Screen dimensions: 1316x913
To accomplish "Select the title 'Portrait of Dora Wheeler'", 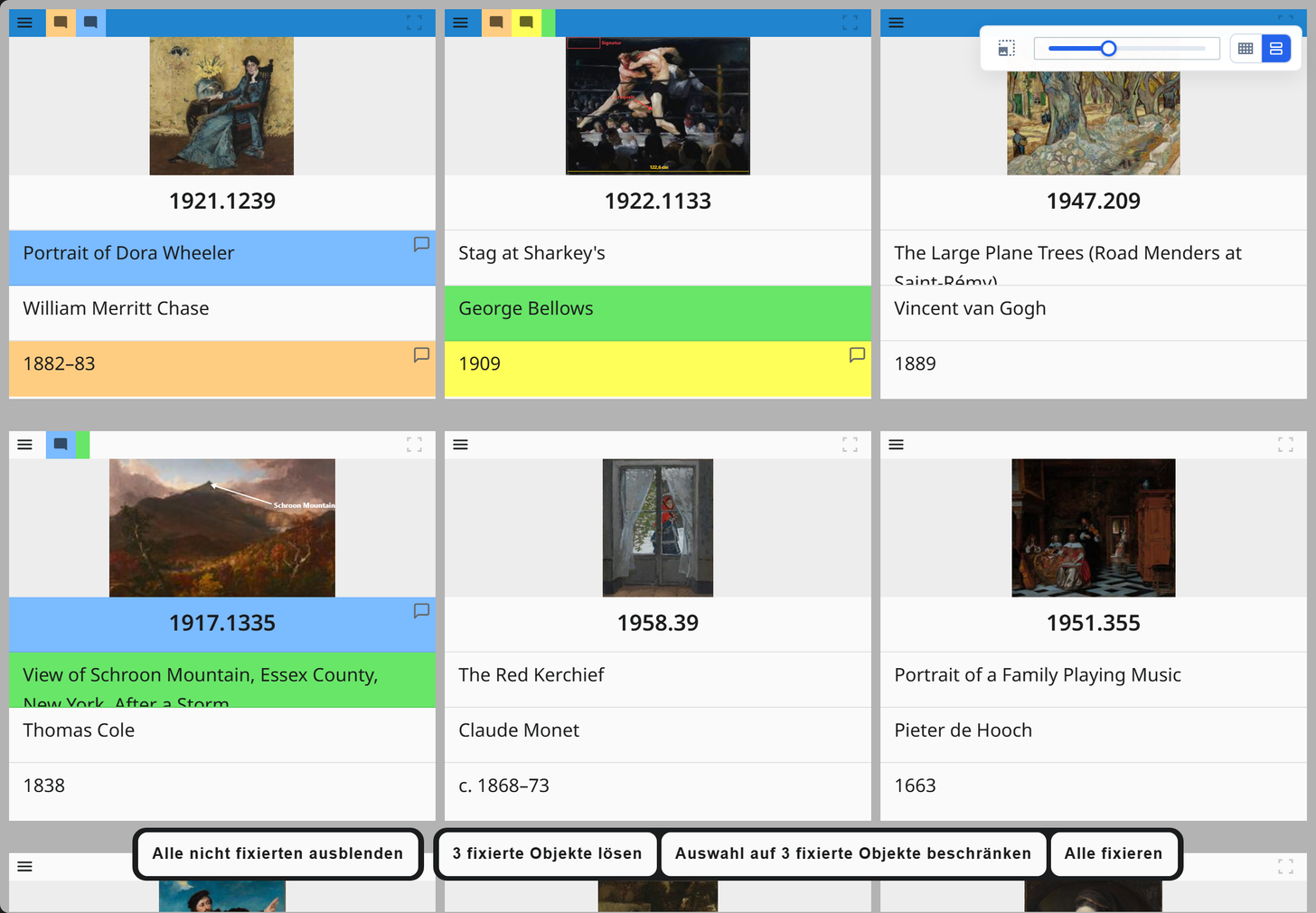I will 128,253.
